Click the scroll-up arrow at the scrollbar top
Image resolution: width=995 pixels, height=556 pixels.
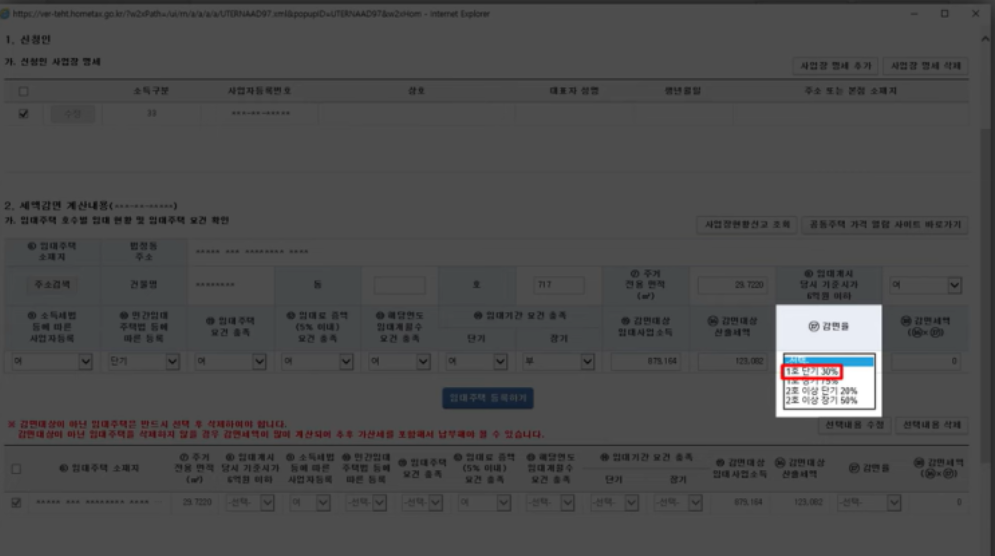985,39
